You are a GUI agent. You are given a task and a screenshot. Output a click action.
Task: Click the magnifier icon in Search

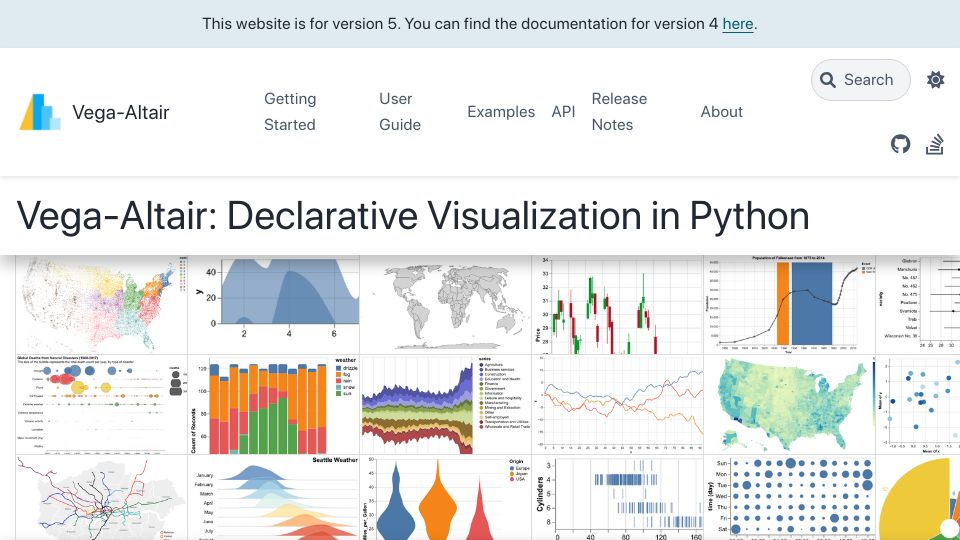[x=828, y=80]
